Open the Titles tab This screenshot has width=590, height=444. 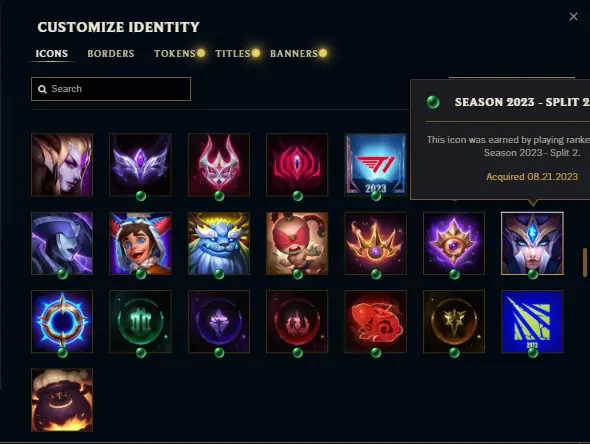point(233,53)
